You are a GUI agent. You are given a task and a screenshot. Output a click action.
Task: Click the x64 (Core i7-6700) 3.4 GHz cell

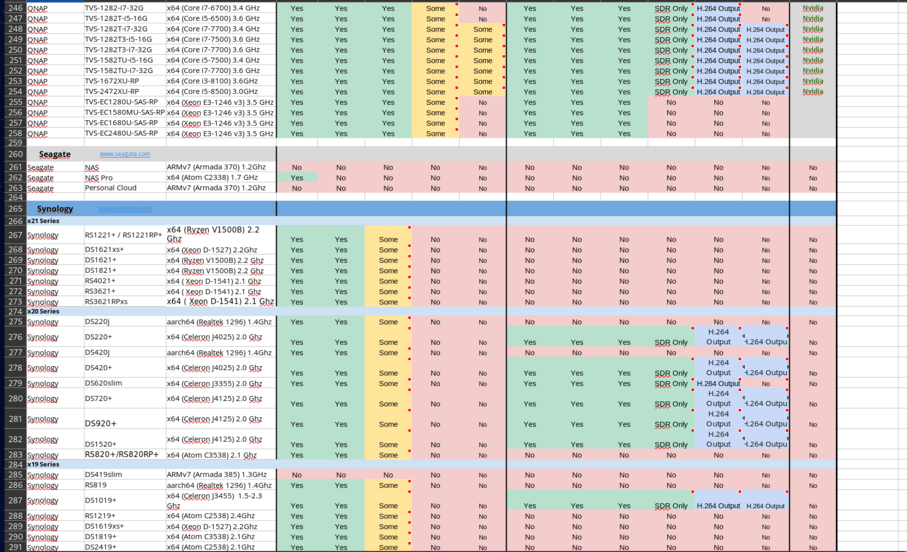221,8
